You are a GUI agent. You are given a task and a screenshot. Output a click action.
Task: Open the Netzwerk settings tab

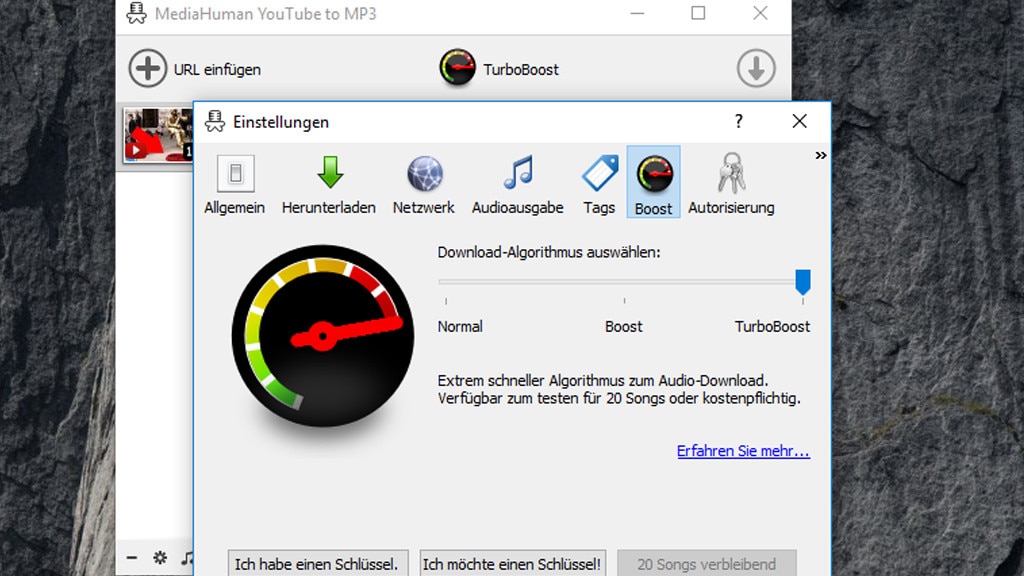click(x=424, y=184)
